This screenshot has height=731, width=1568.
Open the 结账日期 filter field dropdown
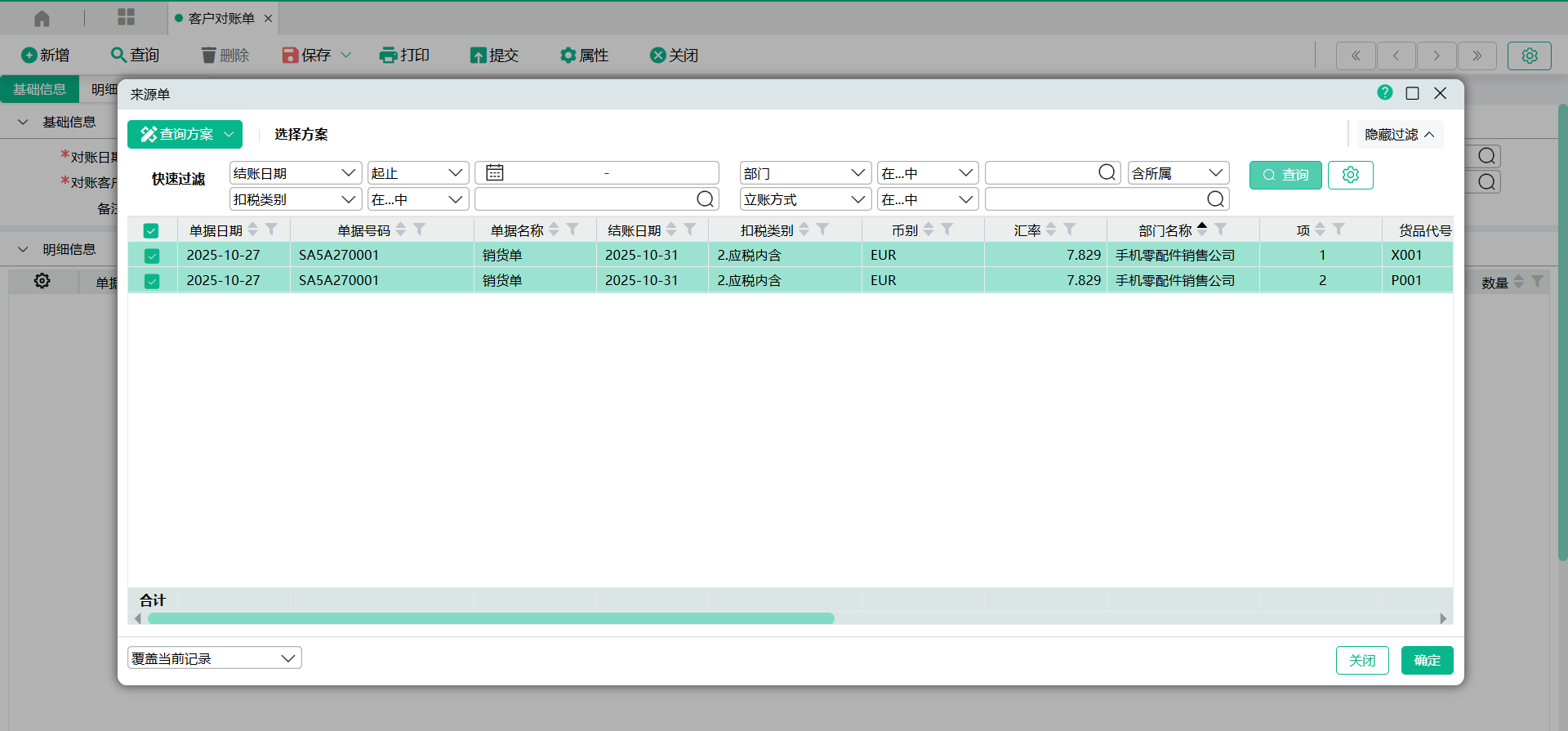(295, 173)
